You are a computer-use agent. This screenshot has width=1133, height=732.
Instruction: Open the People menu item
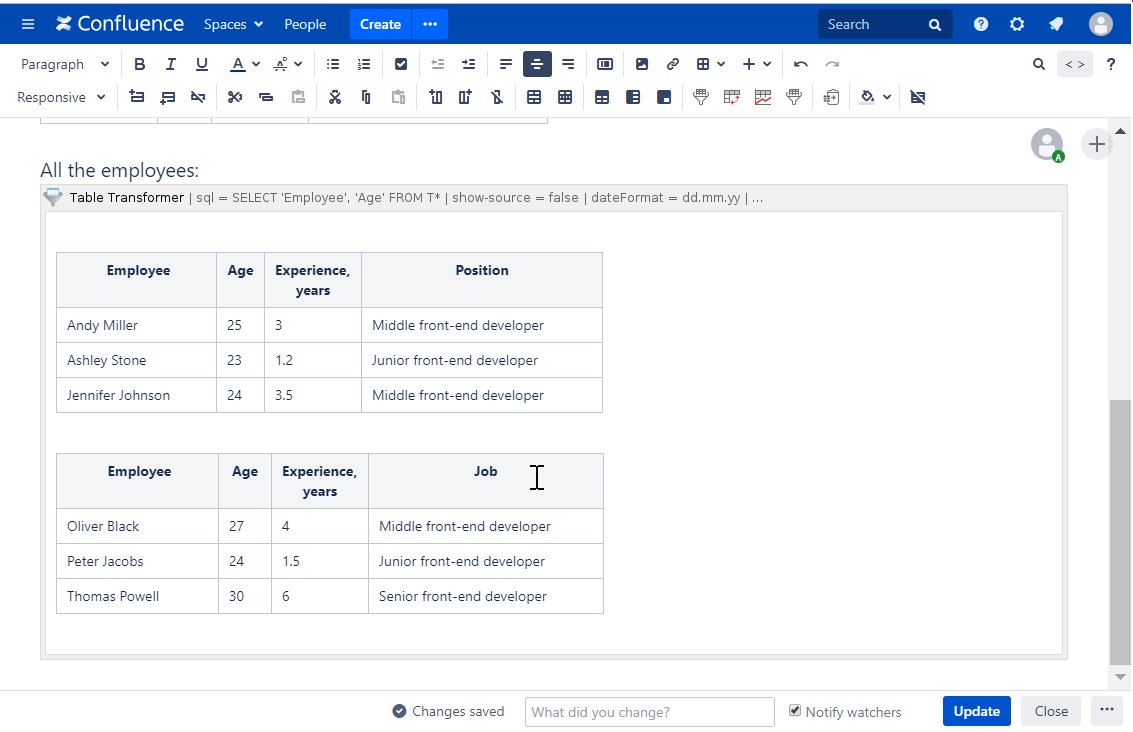tap(305, 24)
